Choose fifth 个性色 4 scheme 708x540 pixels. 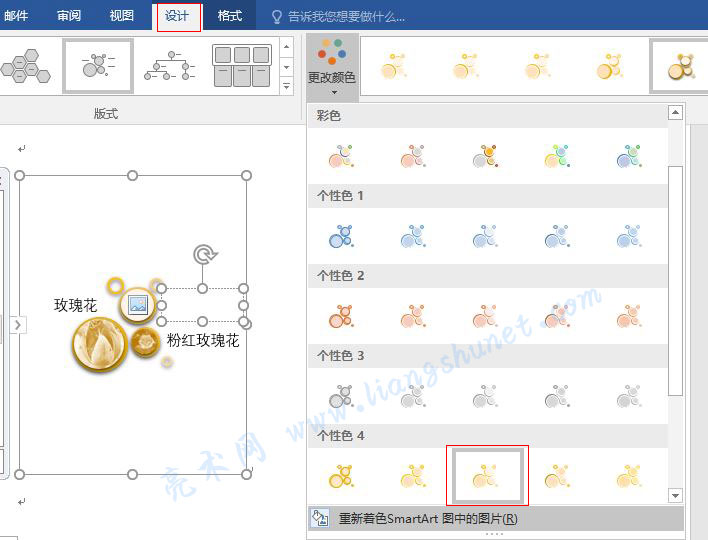click(x=629, y=476)
